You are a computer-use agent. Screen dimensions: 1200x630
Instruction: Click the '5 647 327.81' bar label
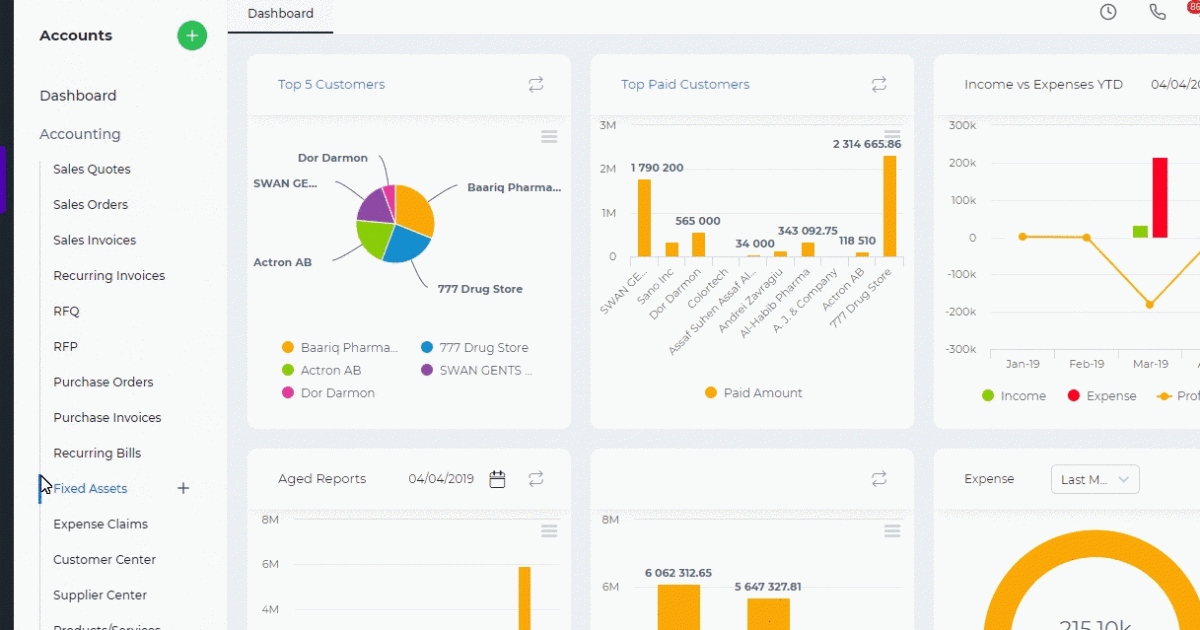tap(768, 587)
